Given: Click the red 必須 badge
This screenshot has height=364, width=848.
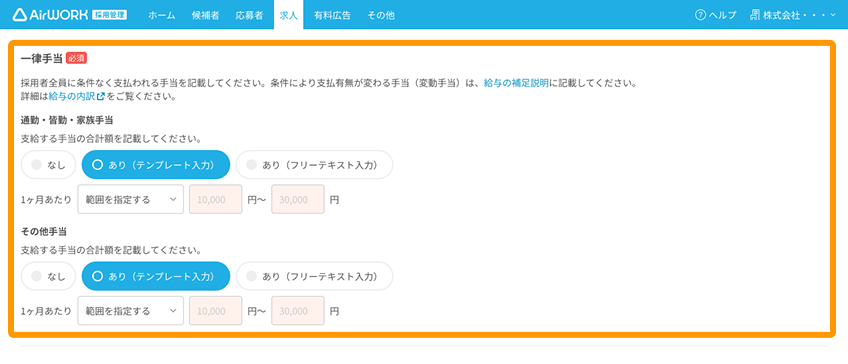Looking at the screenshot, I should (76, 58).
